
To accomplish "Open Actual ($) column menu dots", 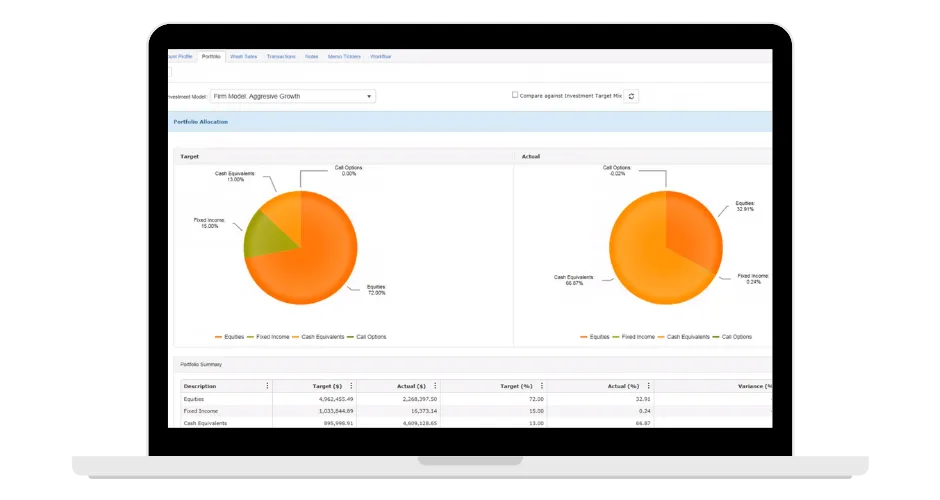I will (x=435, y=386).
